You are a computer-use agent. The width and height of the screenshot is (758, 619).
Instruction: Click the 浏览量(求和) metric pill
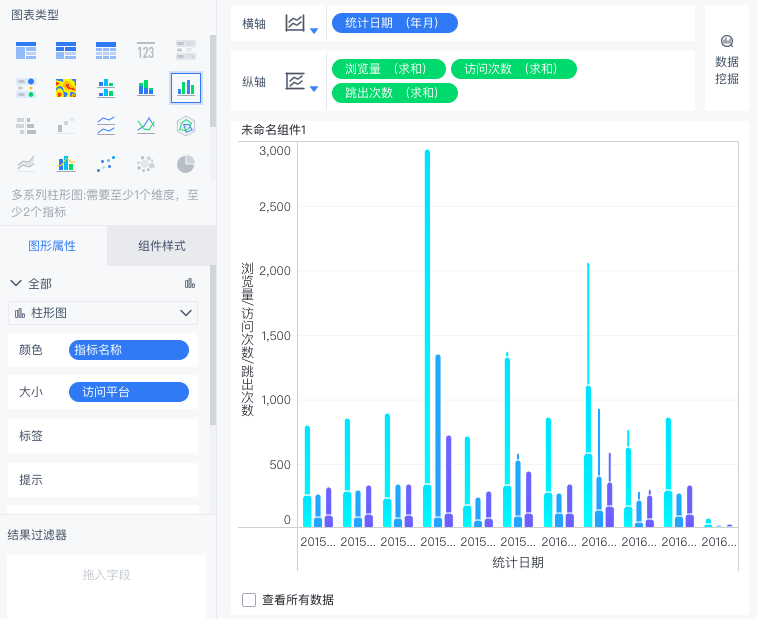click(x=389, y=69)
